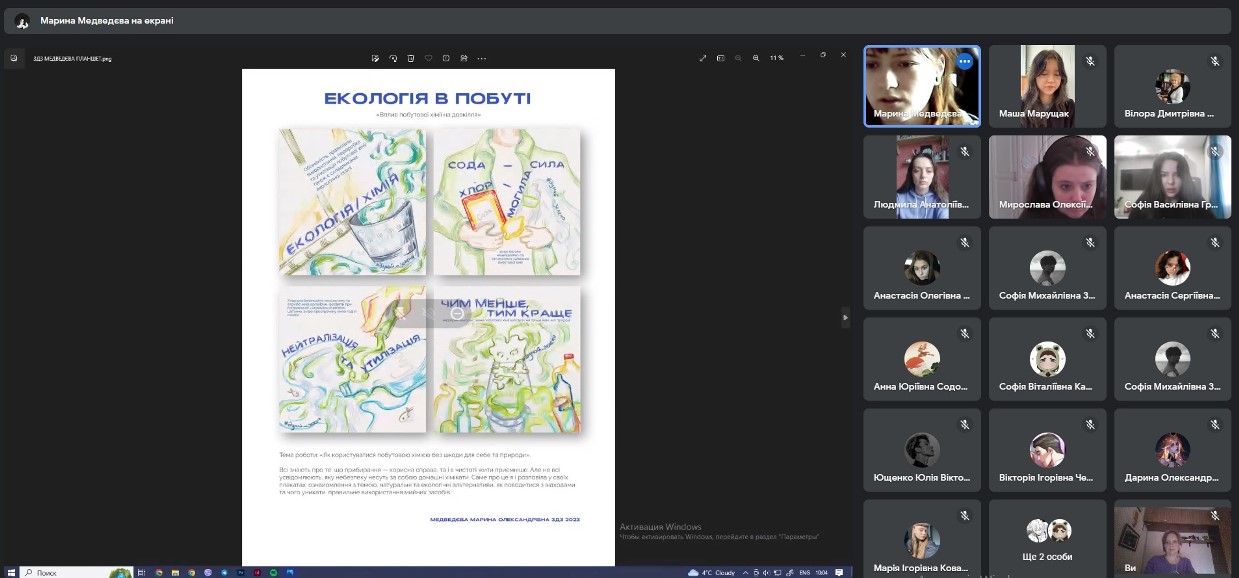Click the Photos app icon beside the file name

tap(14, 58)
